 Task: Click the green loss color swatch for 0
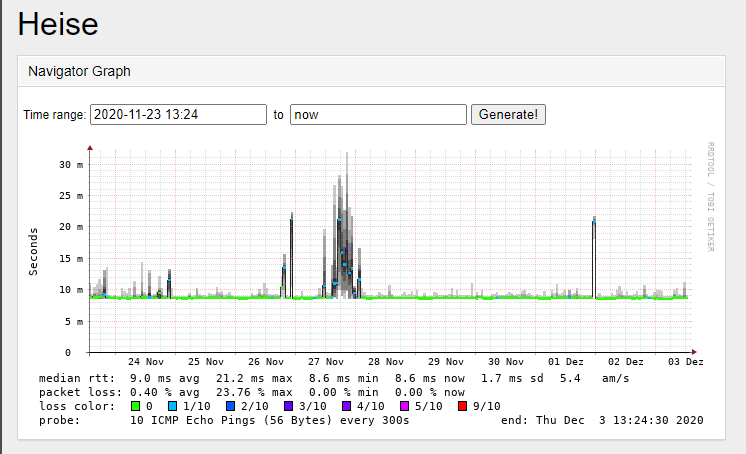[x=136, y=406]
